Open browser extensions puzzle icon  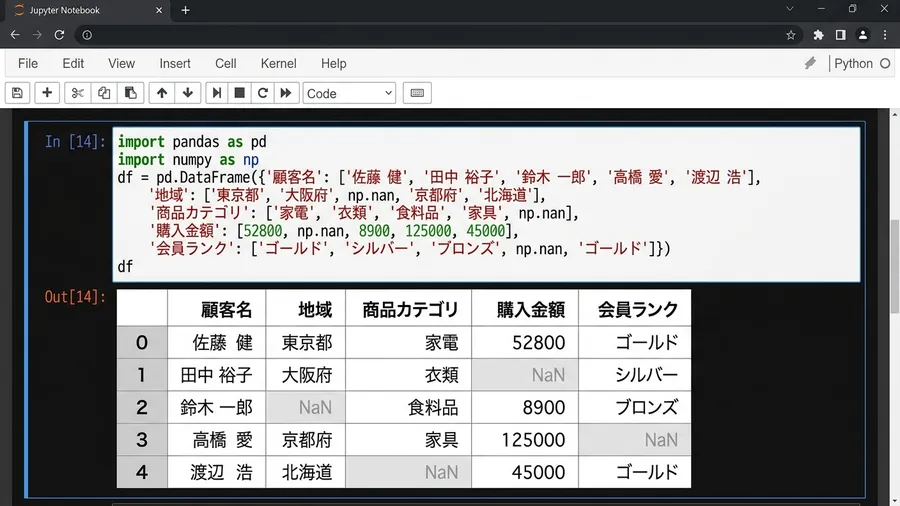[818, 35]
